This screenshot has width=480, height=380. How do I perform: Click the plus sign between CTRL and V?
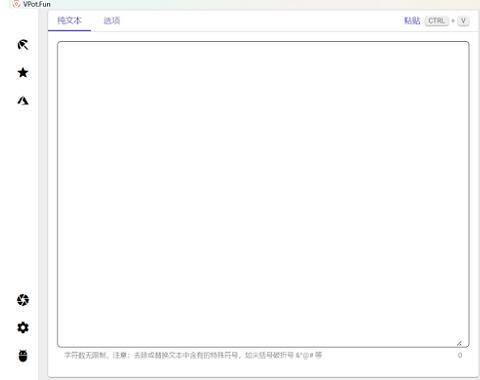coord(453,21)
